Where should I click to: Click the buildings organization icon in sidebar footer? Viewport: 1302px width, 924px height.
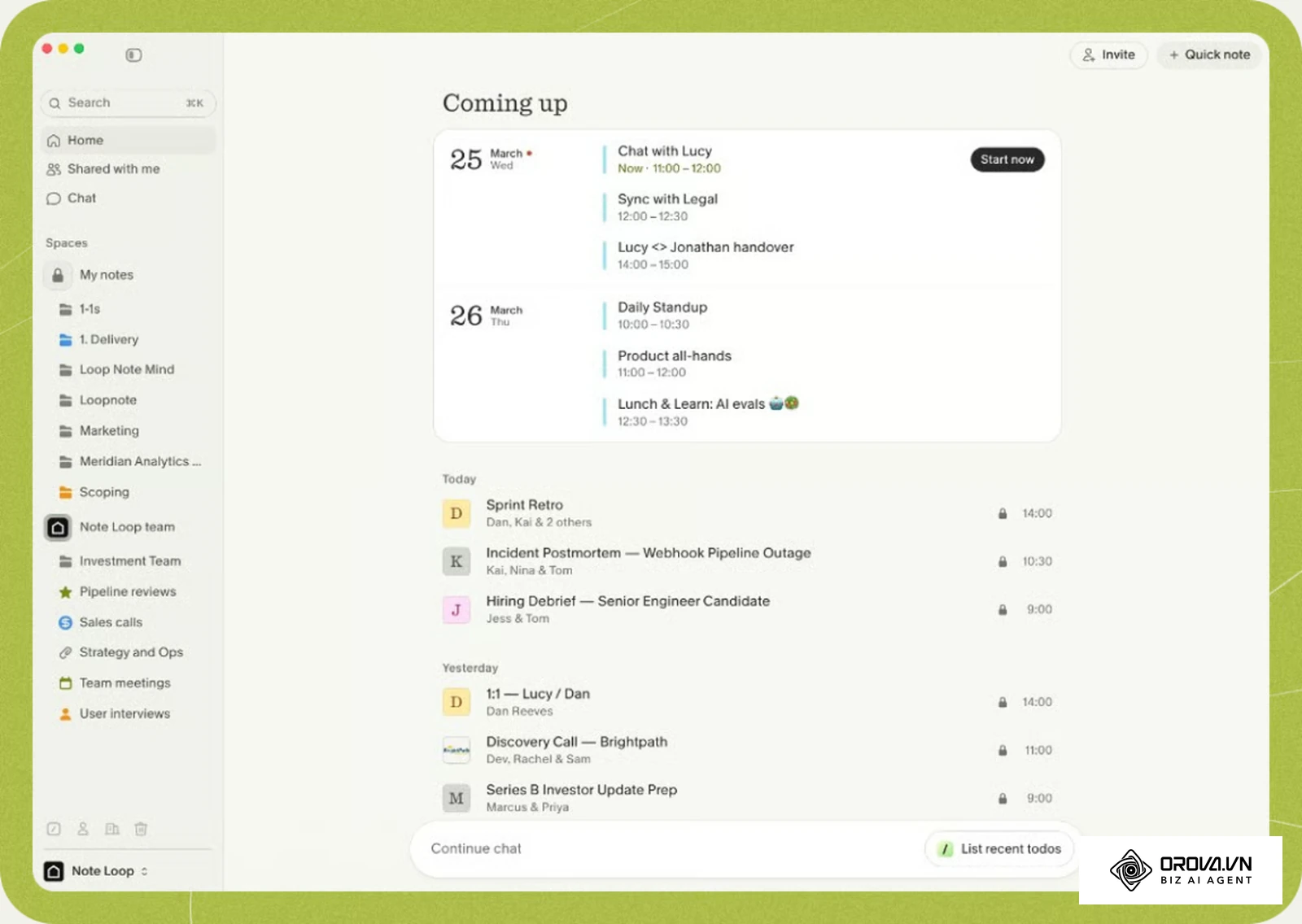(112, 829)
